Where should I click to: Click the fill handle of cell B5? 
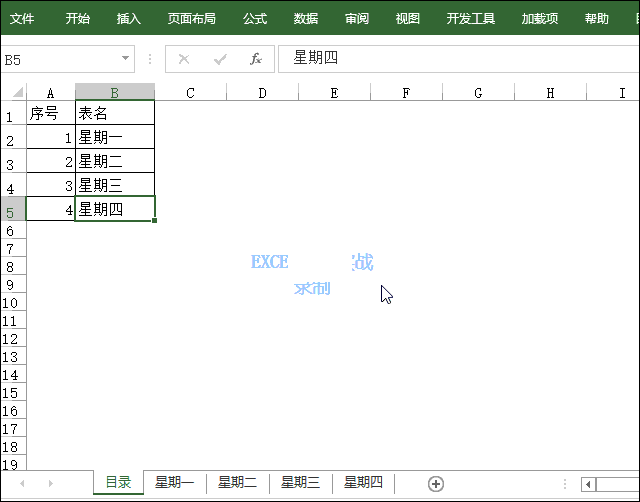tap(154, 220)
